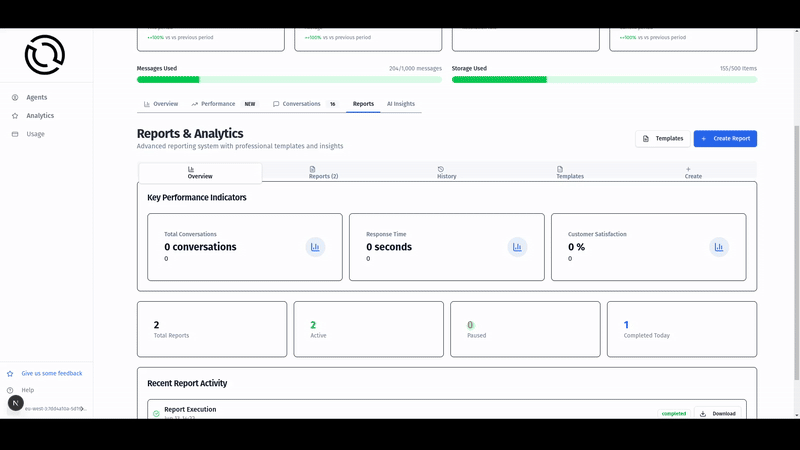800x450 pixels.
Task: Click the Agents sidebar icon
Action: coord(15,97)
